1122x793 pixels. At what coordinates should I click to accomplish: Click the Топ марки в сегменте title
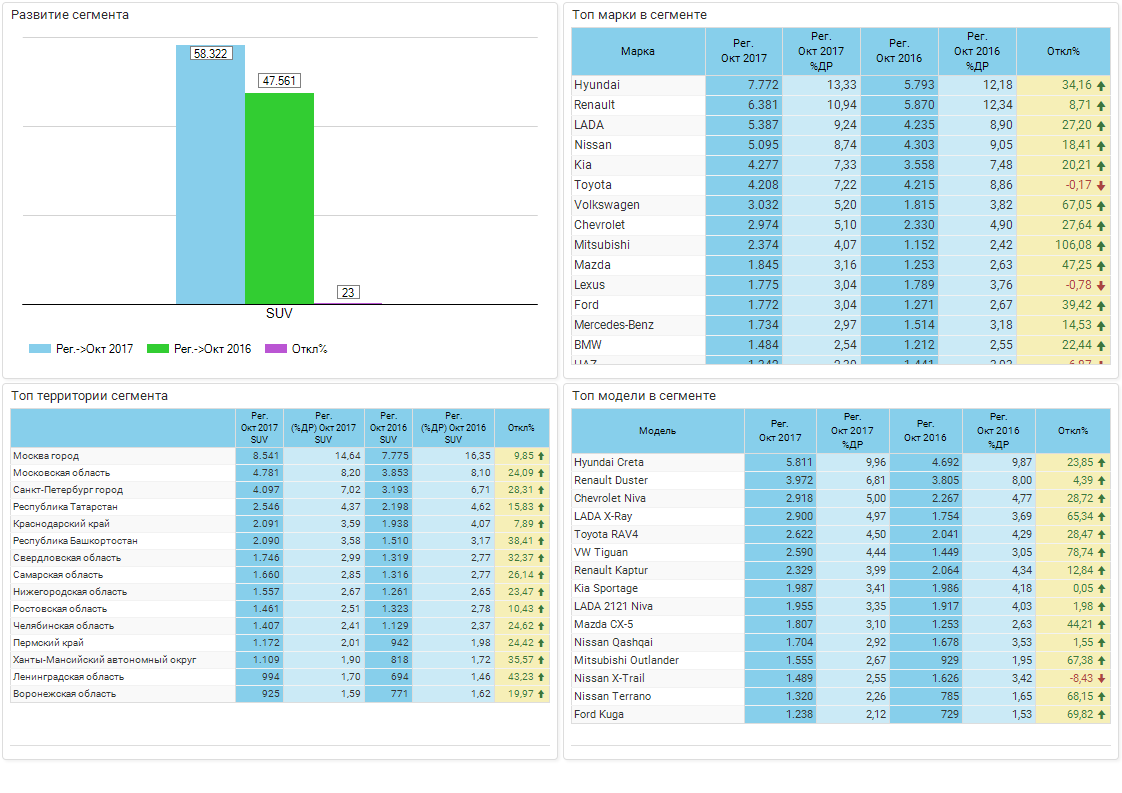(640, 14)
